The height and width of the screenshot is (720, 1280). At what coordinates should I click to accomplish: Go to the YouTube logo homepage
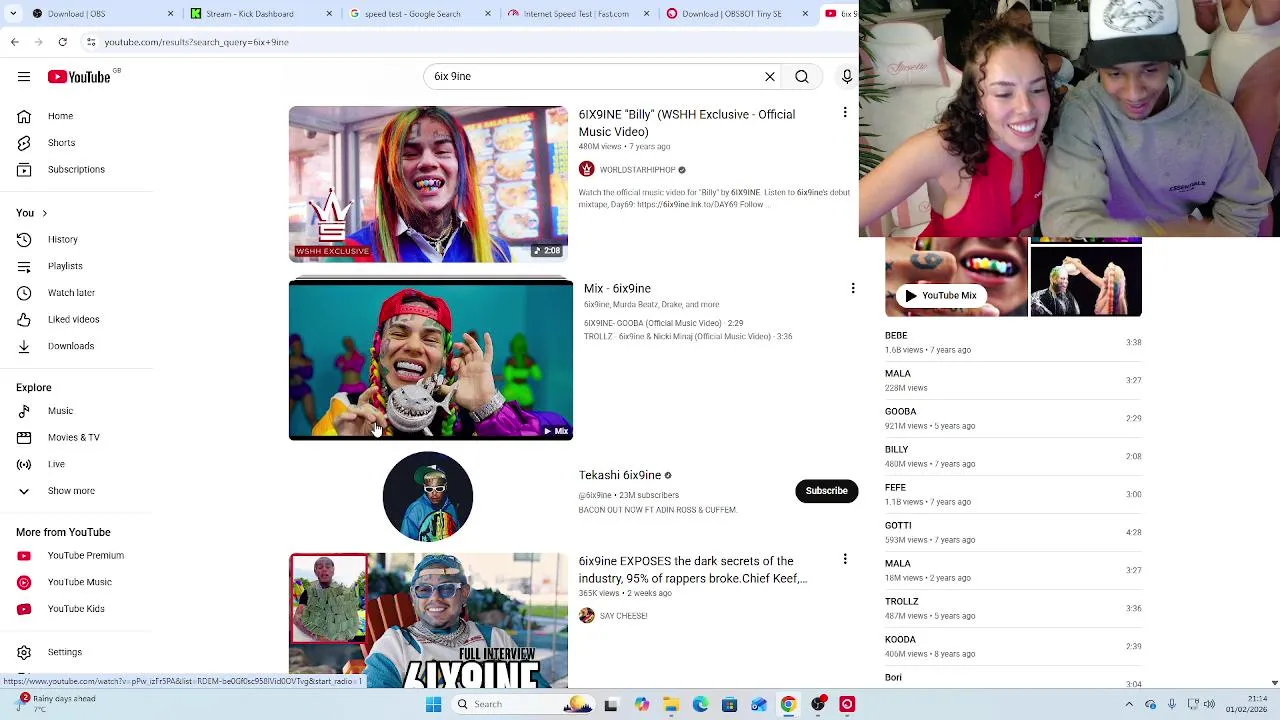[79, 77]
